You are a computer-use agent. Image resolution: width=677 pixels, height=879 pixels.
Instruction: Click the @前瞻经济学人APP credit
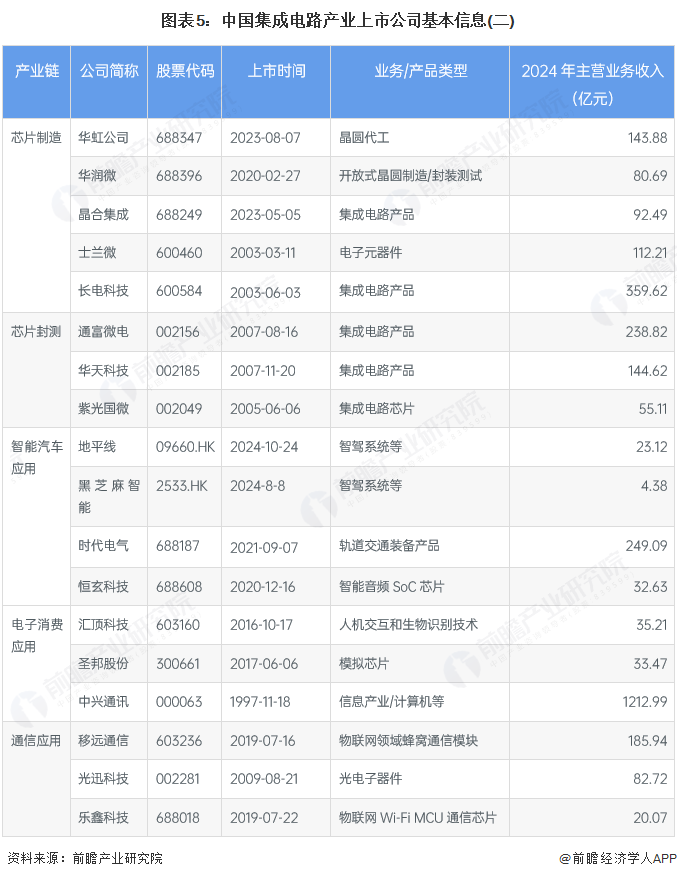point(618,858)
